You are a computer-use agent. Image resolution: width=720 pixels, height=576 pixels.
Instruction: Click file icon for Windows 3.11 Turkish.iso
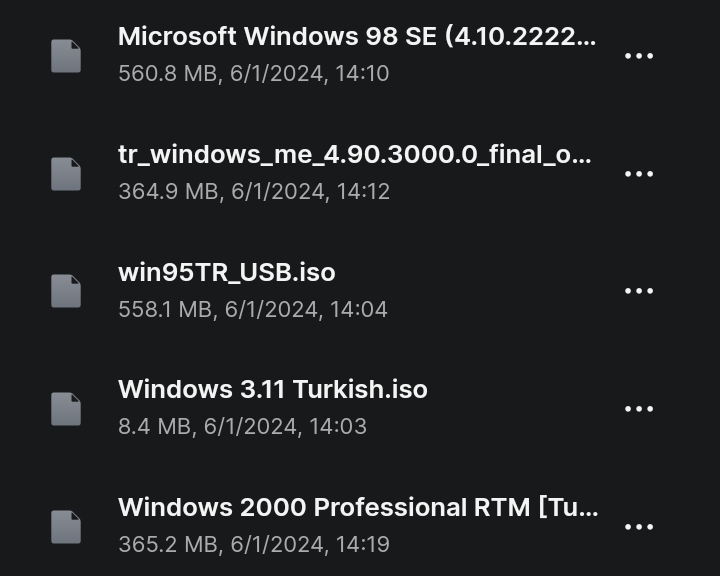pyautogui.click(x=66, y=409)
